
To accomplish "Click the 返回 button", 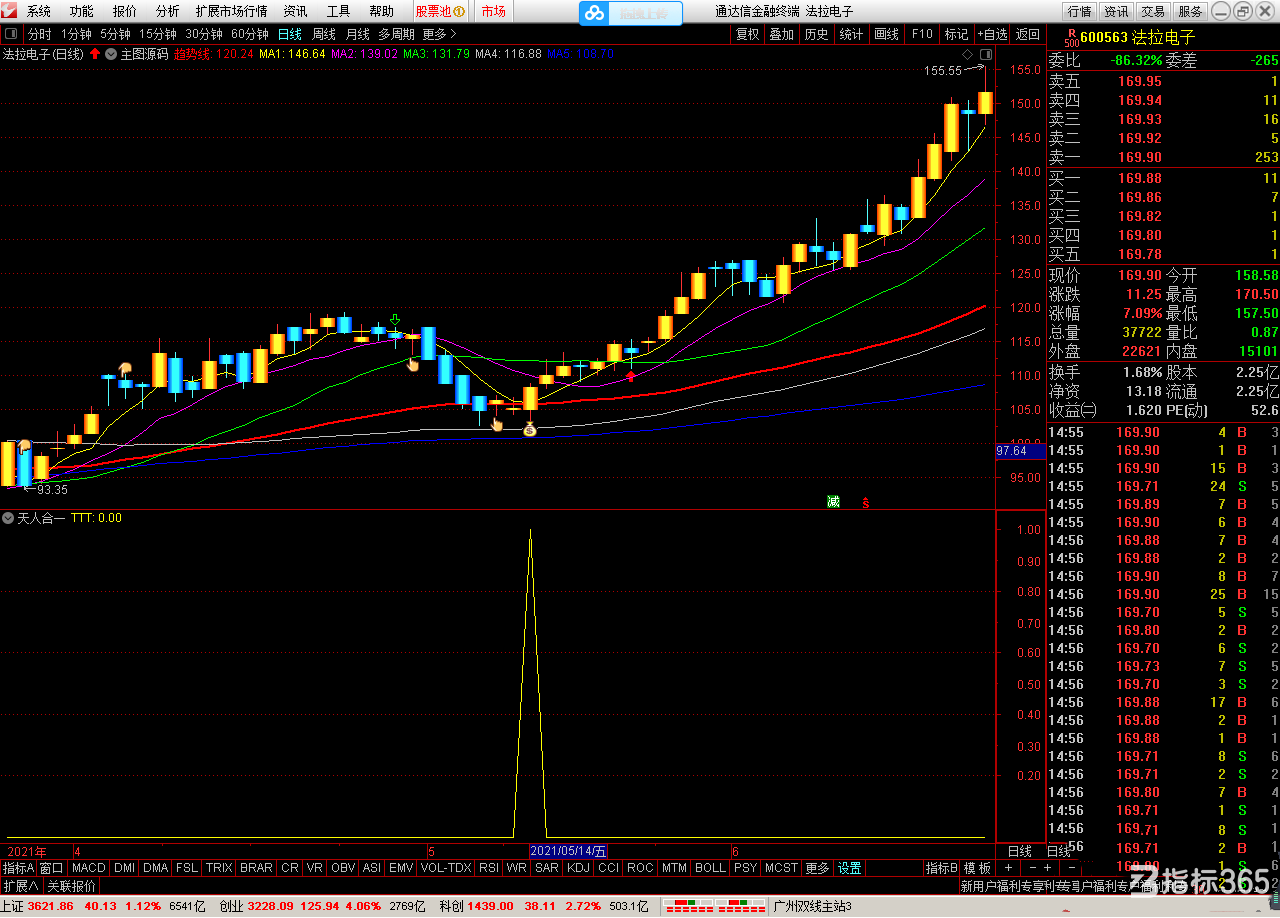I will 1028,34.
